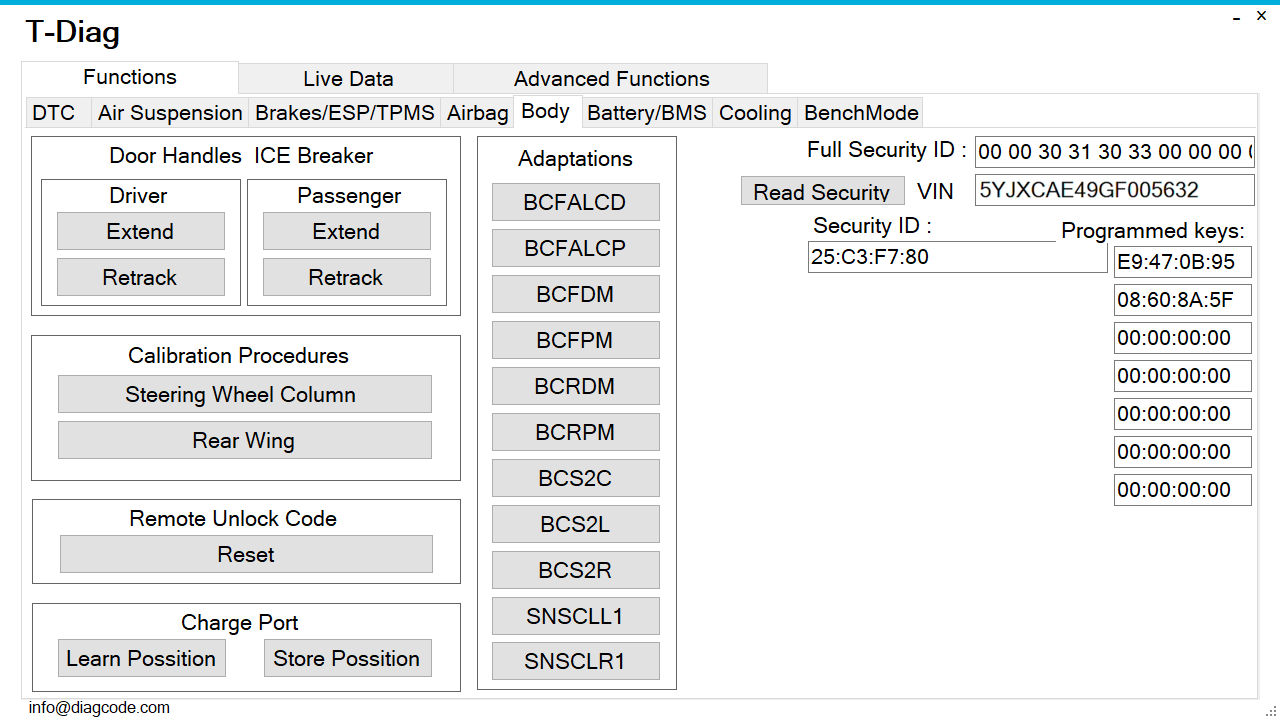Click Learn Possition for Charge Port
The width and height of the screenshot is (1280, 720).
142,658
